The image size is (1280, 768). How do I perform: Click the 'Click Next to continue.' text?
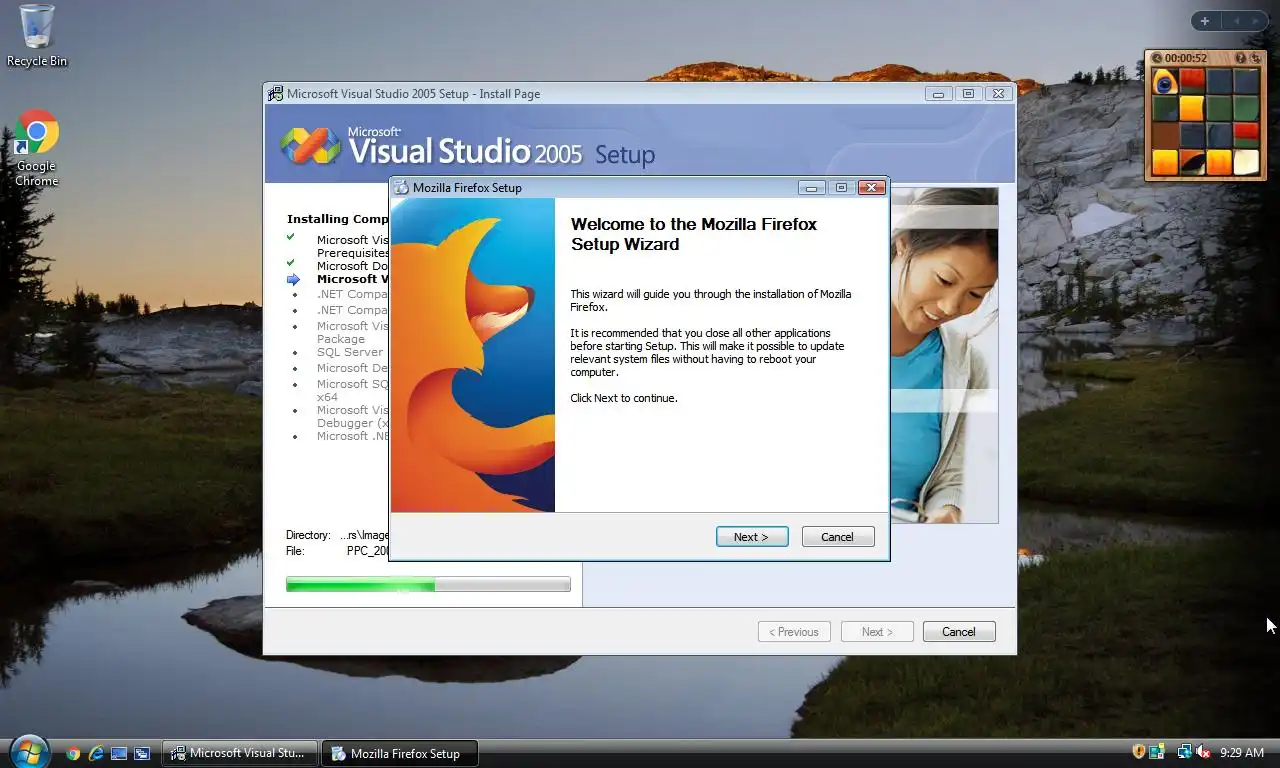pos(624,398)
